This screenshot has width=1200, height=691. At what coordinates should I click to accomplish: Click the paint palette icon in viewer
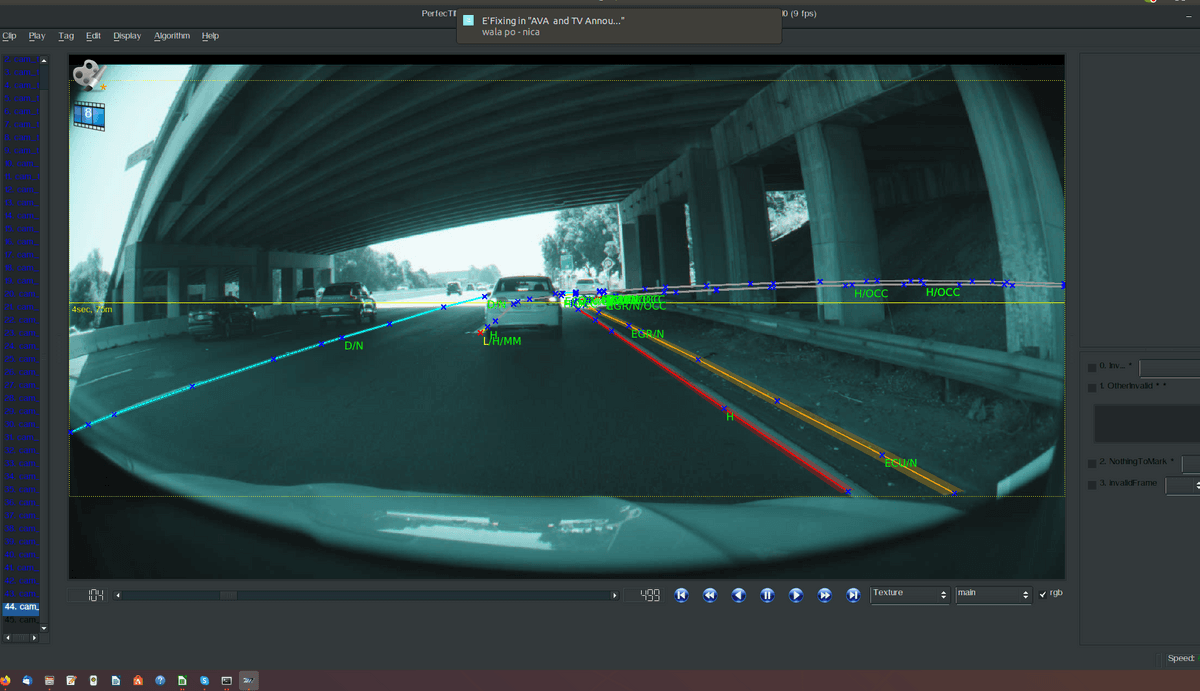click(x=90, y=77)
